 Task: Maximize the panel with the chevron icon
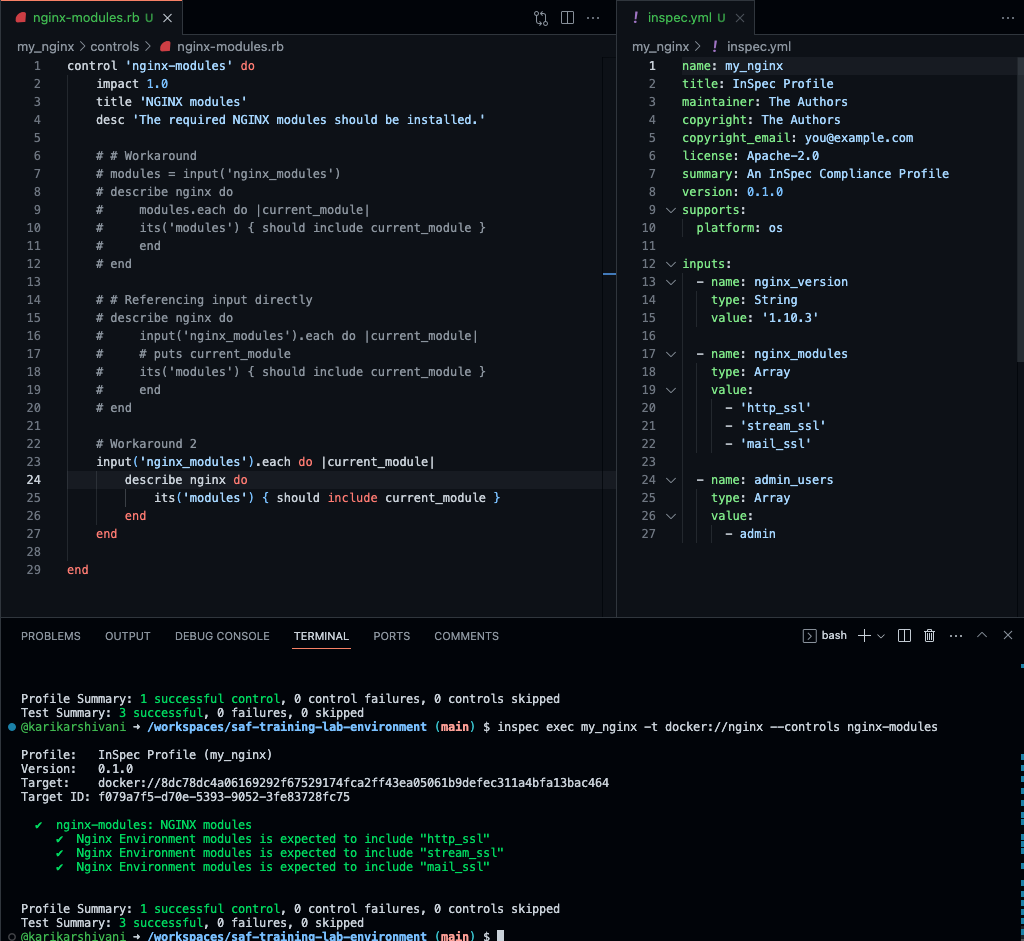(981, 635)
